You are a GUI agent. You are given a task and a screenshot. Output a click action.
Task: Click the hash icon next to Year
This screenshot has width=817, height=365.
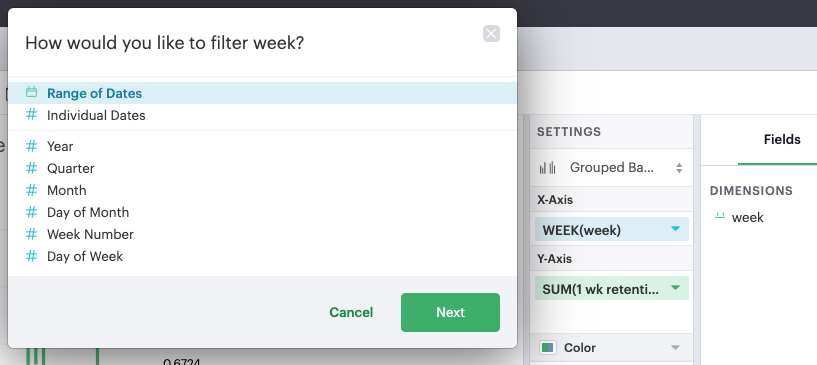click(x=31, y=146)
